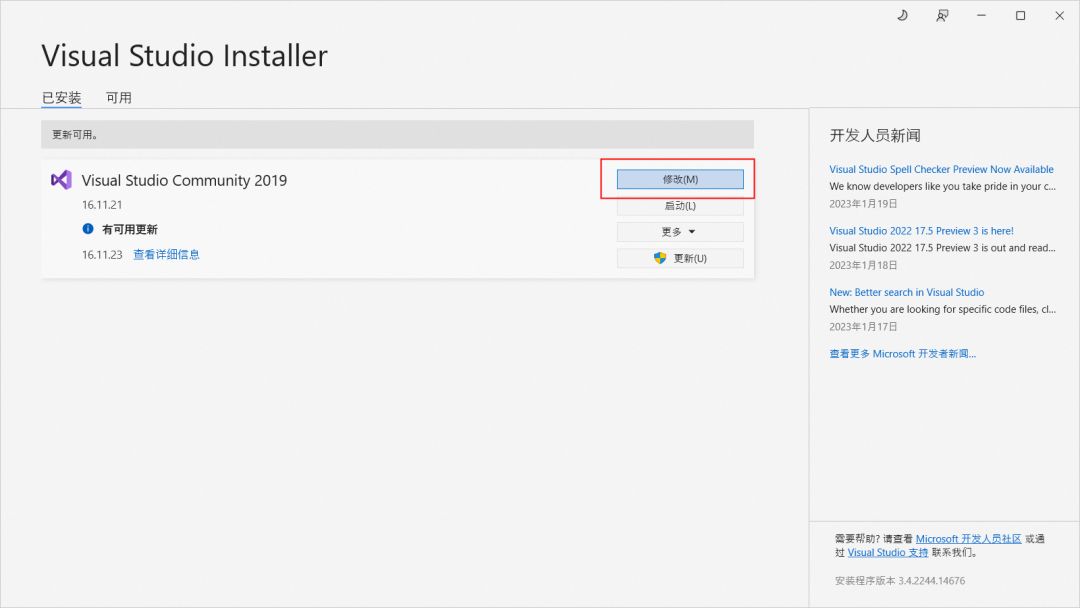Select the 有可用更新 status text
The height and width of the screenshot is (608, 1080).
(x=129, y=229)
